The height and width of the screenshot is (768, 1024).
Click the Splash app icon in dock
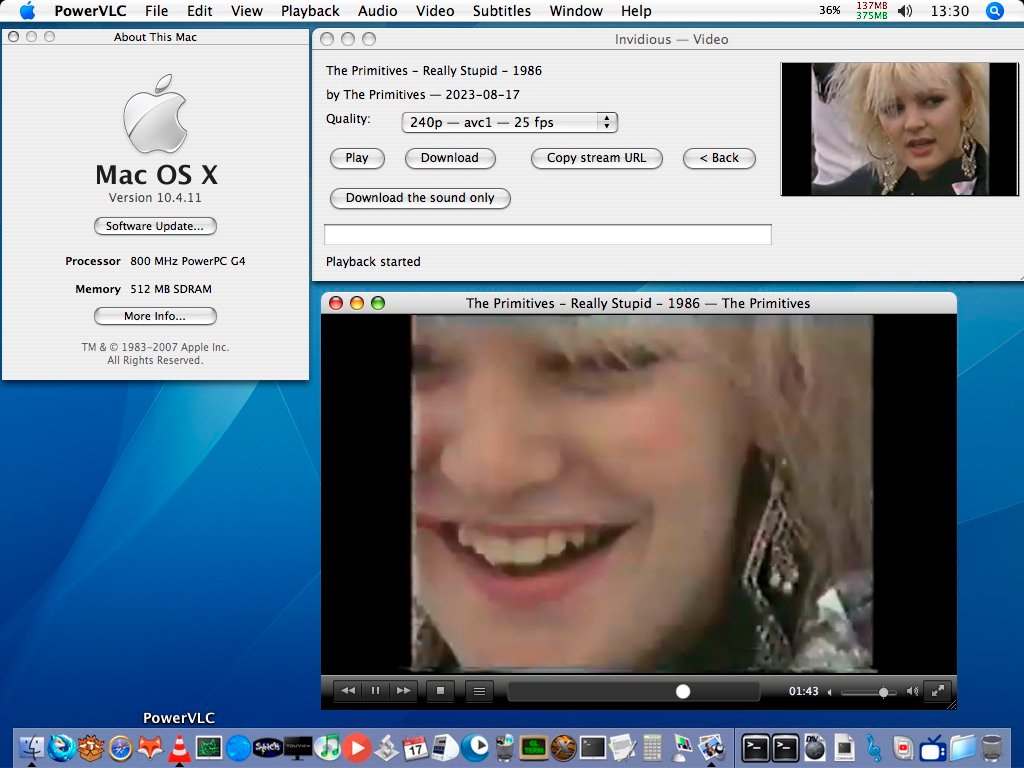click(268, 747)
